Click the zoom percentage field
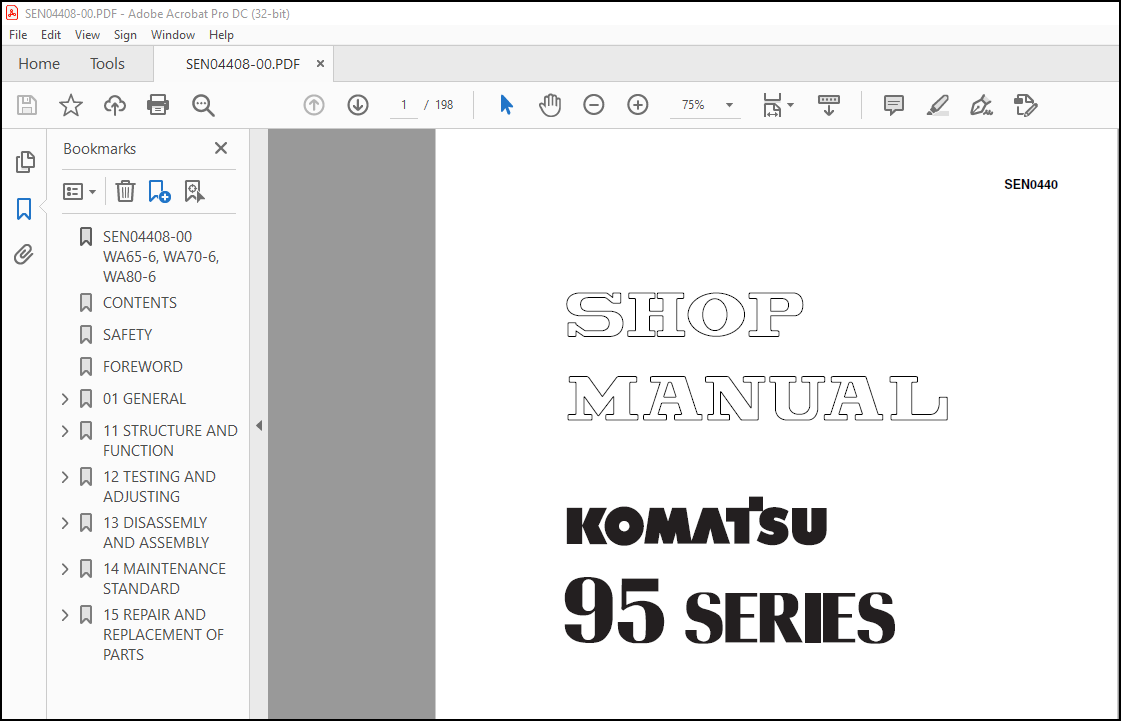The image size is (1121, 721). (x=693, y=105)
